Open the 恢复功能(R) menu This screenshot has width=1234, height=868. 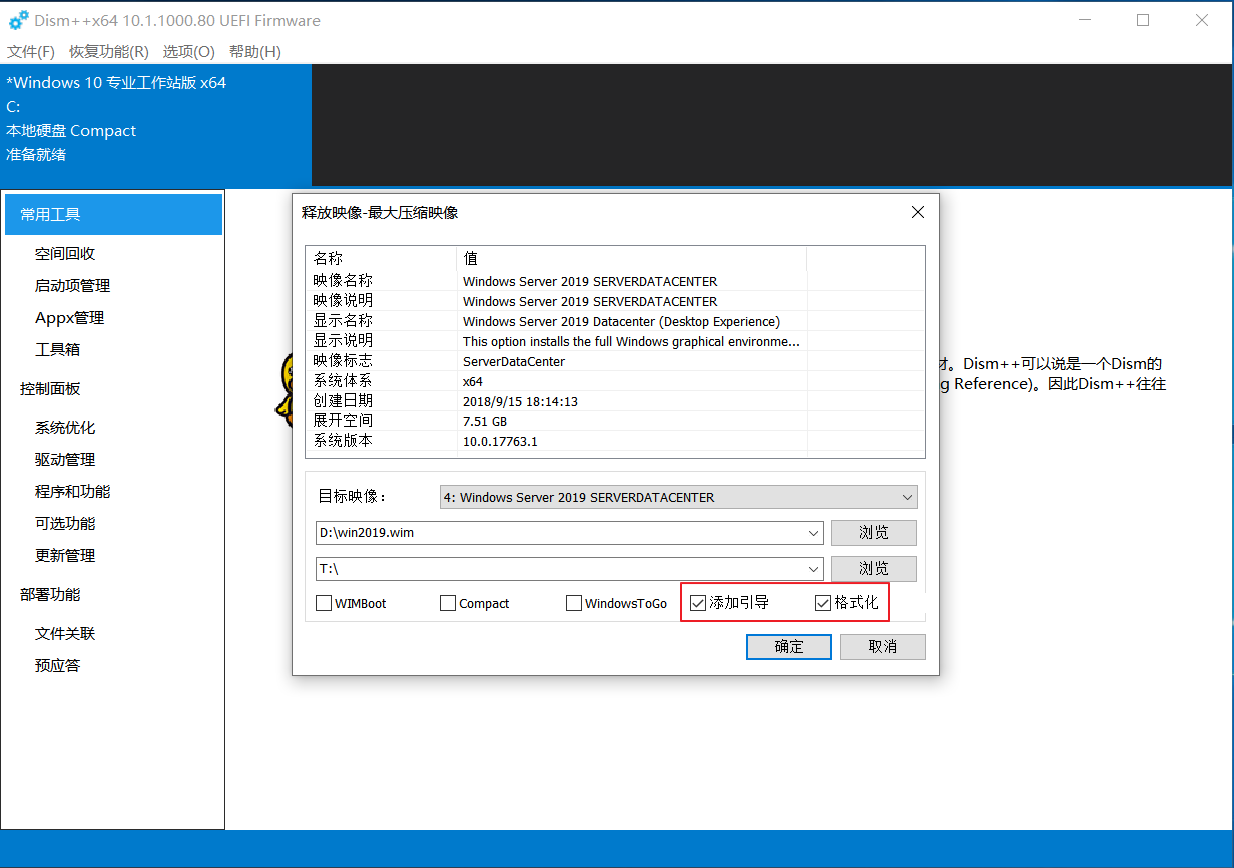(x=108, y=51)
